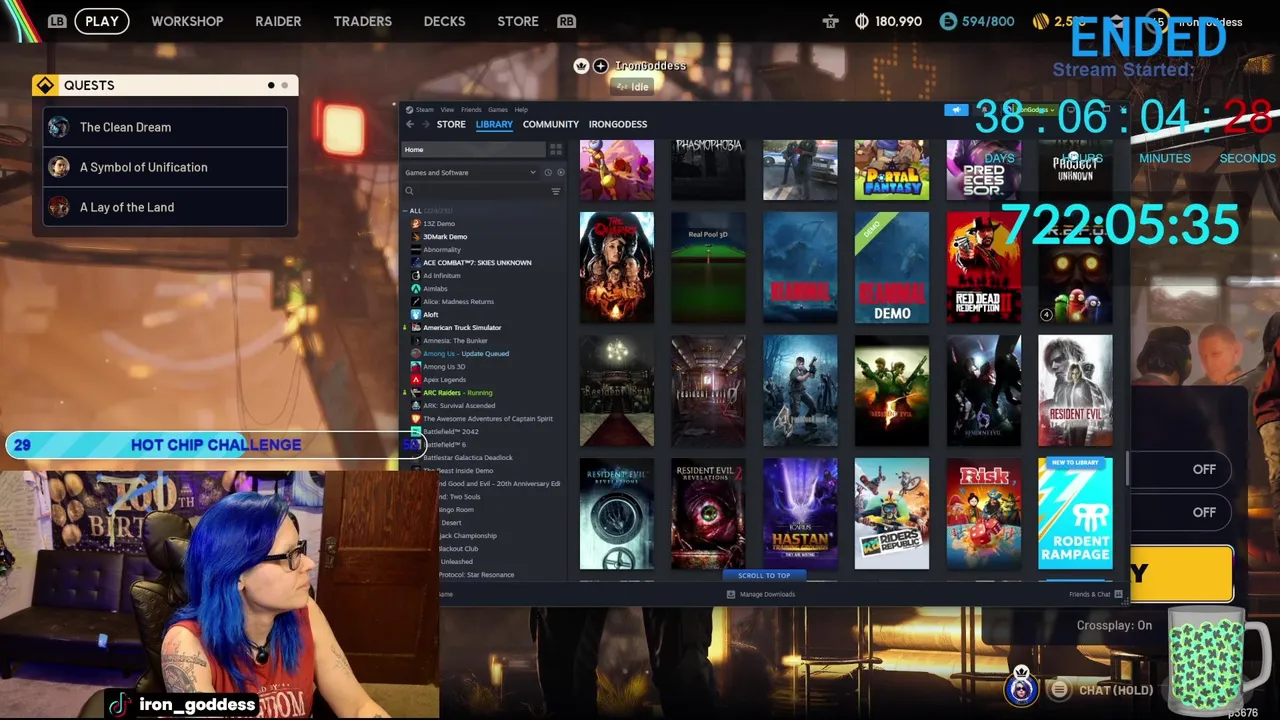Toggle the second OFF setting

point(1204,512)
